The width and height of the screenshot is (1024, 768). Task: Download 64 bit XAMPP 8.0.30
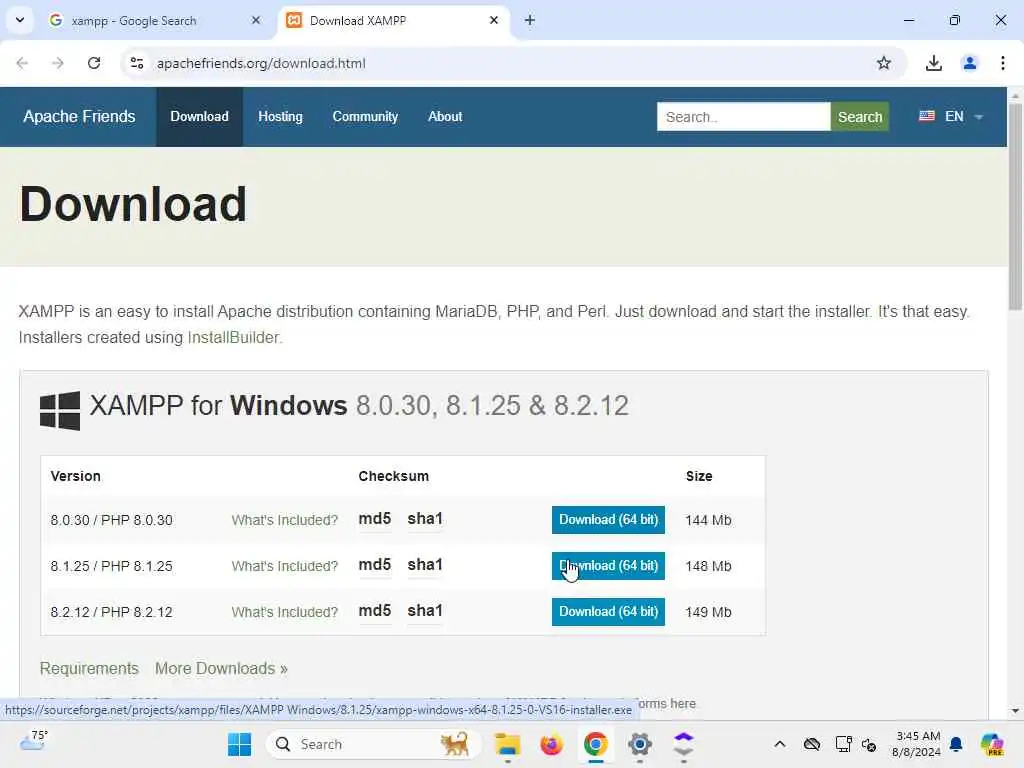[608, 520]
